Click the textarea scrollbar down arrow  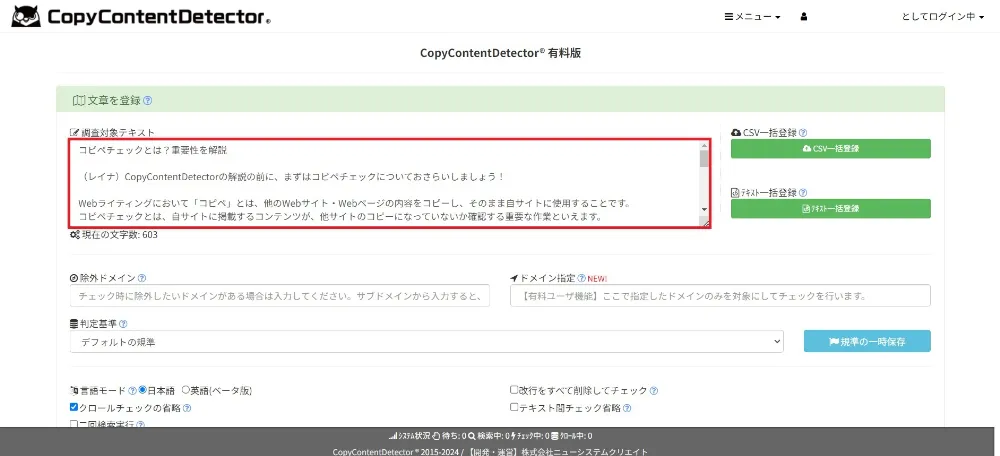[x=704, y=209]
